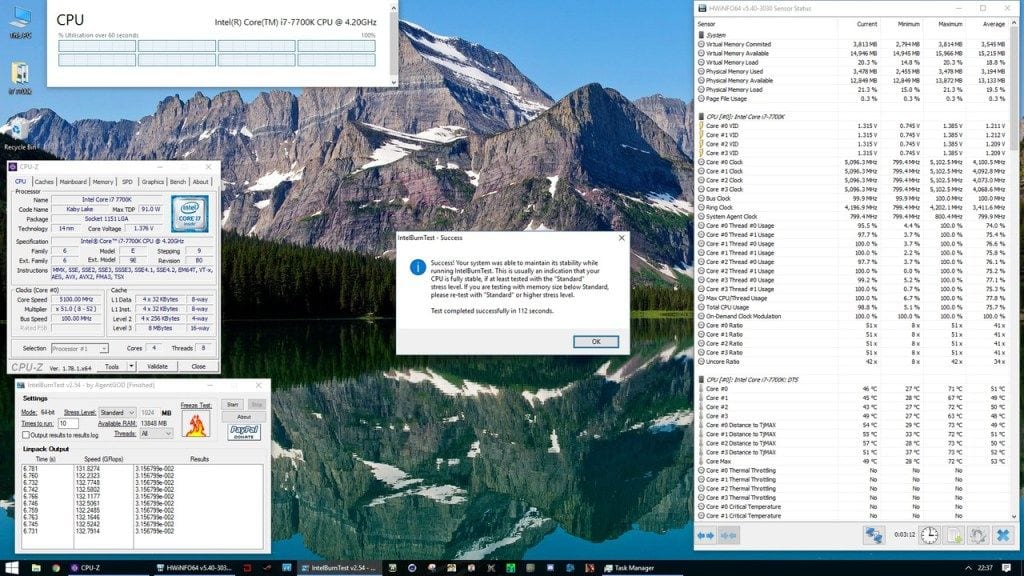This screenshot has height=576, width=1024.
Task: Select the Ring Clock sensor row
Action: [x=852, y=207]
